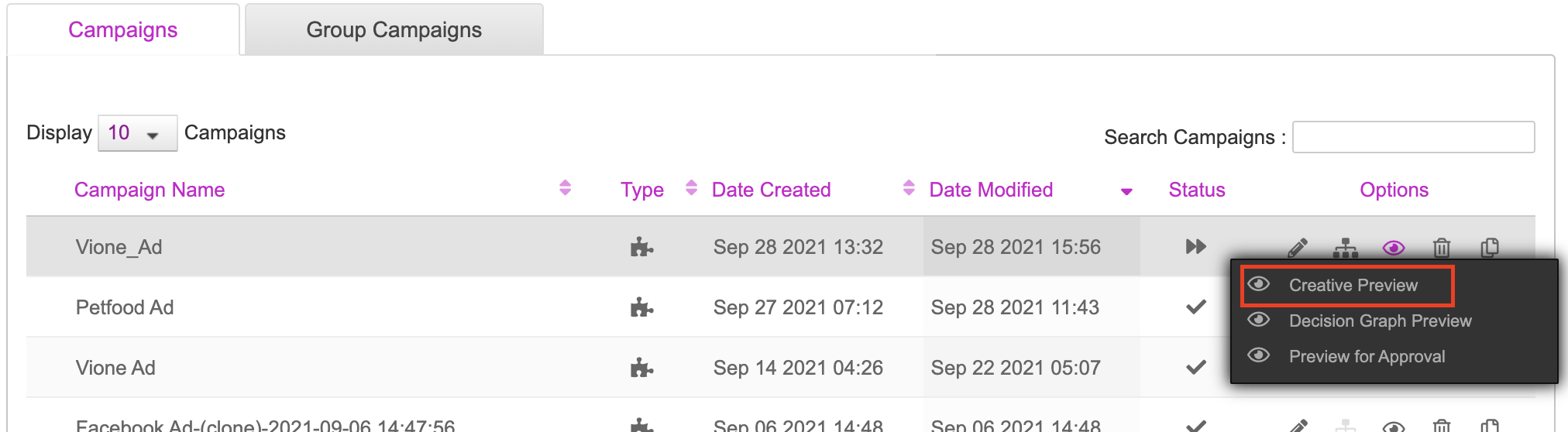Click the fast-forward status icon for Vione_Ad

[x=1196, y=247]
